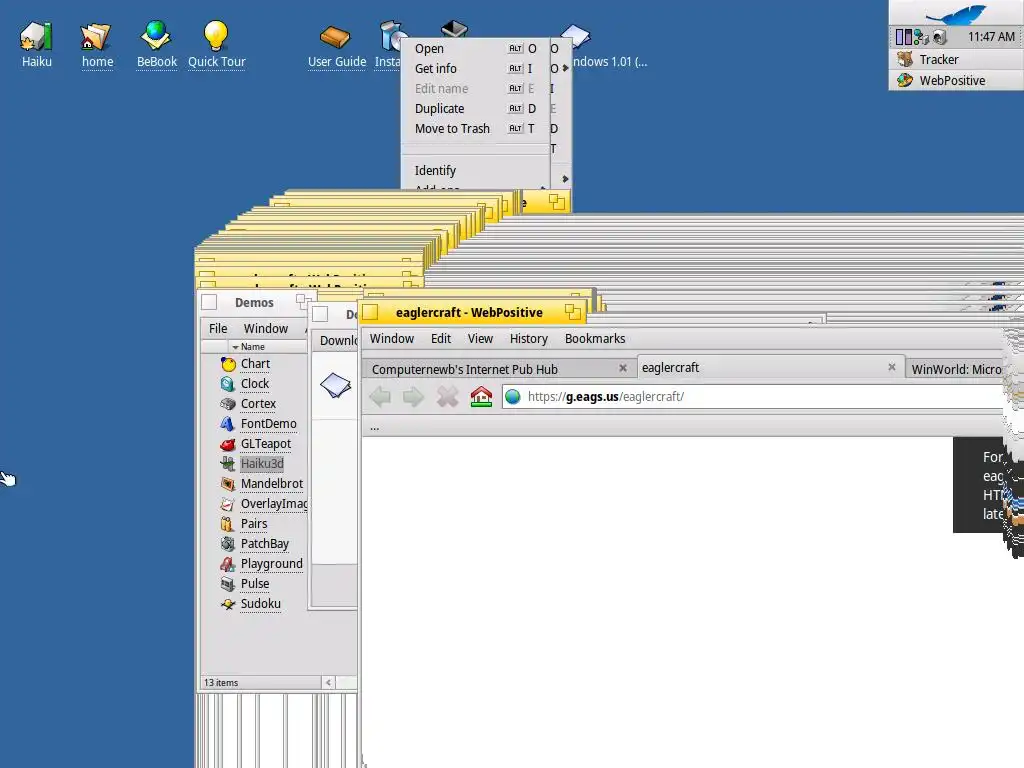This screenshot has width=1024, height=768.
Task: Click the file icon in Downloads window
Action: click(336, 385)
